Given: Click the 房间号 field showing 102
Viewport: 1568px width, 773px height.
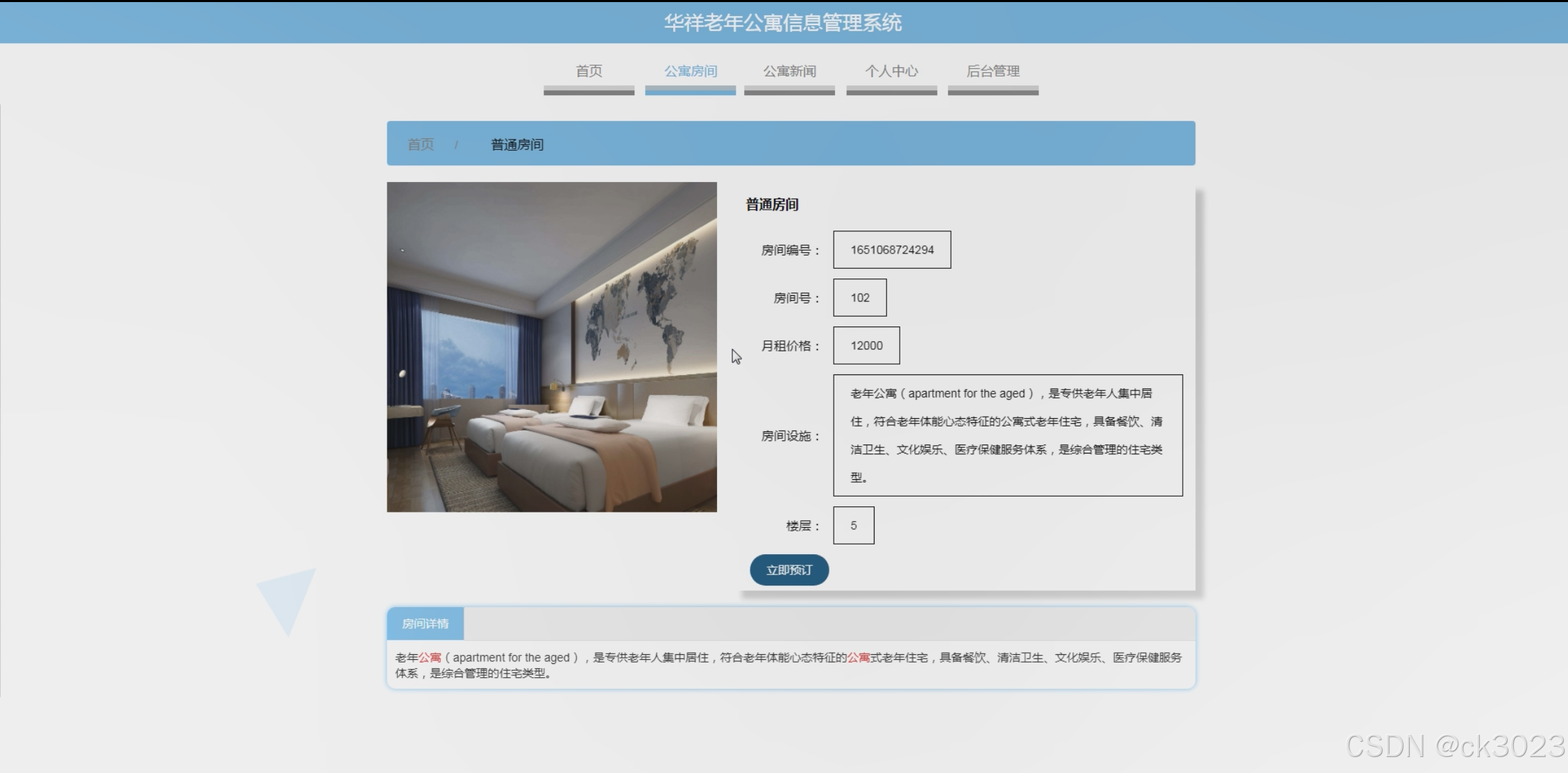Looking at the screenshot, I should pos(859,298).
